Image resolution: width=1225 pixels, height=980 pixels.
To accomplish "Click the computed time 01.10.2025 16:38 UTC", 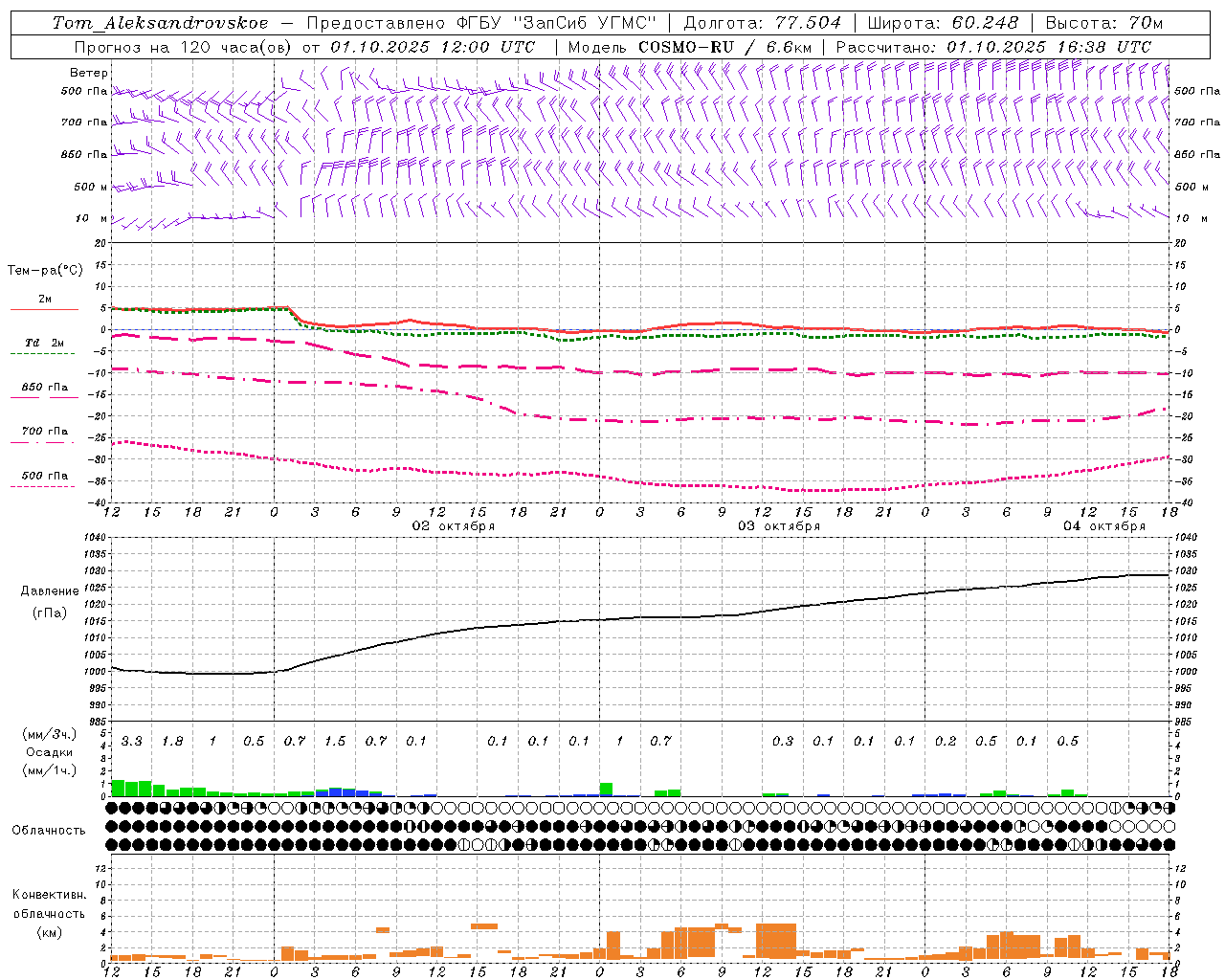I will pyautogui.click(x=1049, y=46).
